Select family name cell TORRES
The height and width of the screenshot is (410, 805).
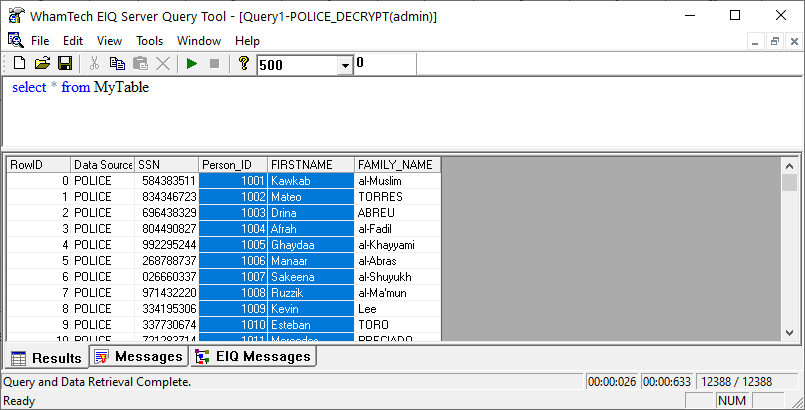tap(397, 197)
